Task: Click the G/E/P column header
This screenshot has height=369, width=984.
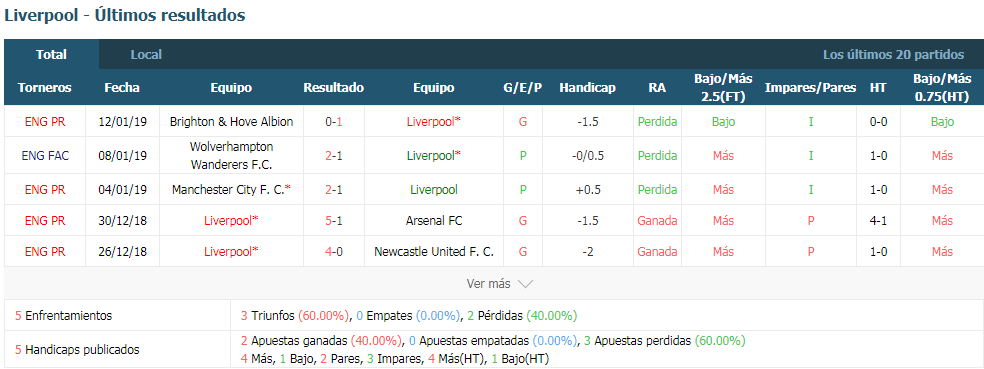Action: click(x=522, y=88)
